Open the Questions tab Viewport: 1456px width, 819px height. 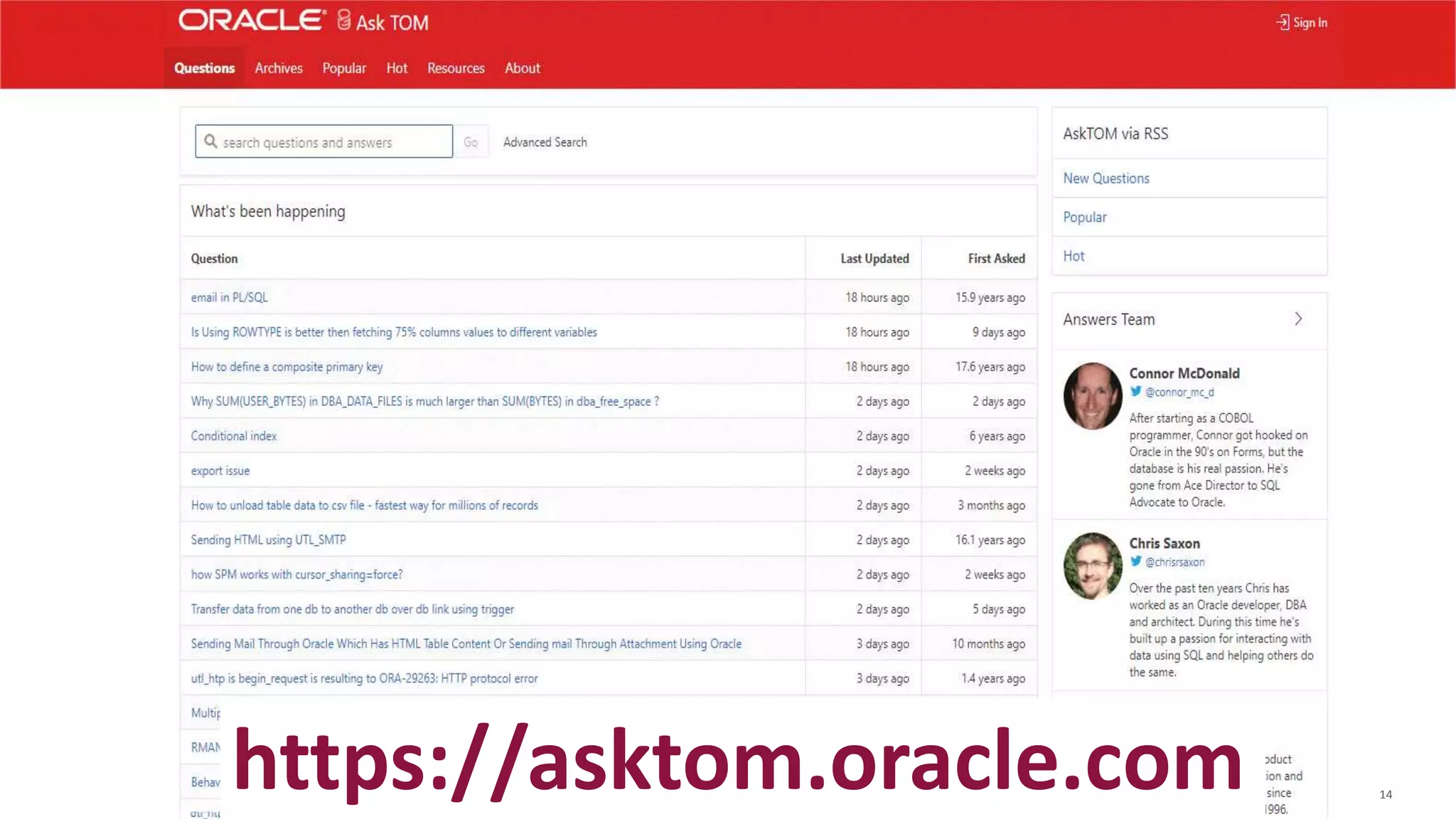coord(204,68)
